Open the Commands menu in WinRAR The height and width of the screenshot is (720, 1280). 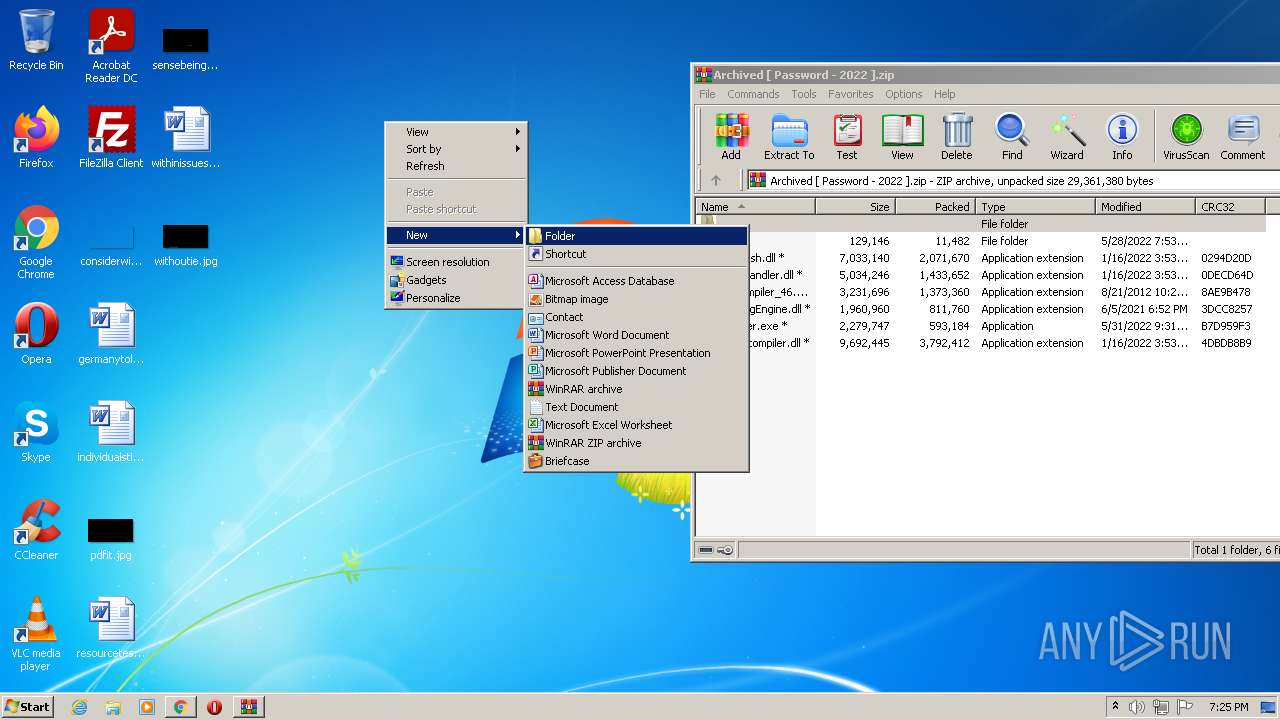click(x=753, y=94)
